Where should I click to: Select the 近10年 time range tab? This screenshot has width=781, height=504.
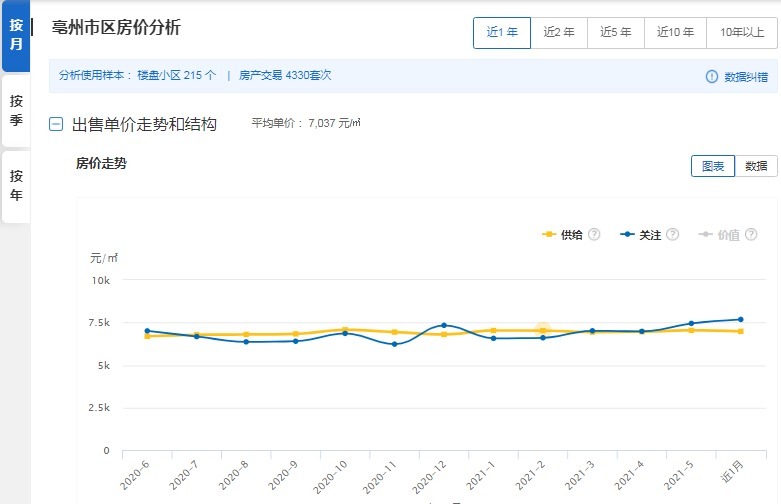pyautogui.click(x=675, y=32)
